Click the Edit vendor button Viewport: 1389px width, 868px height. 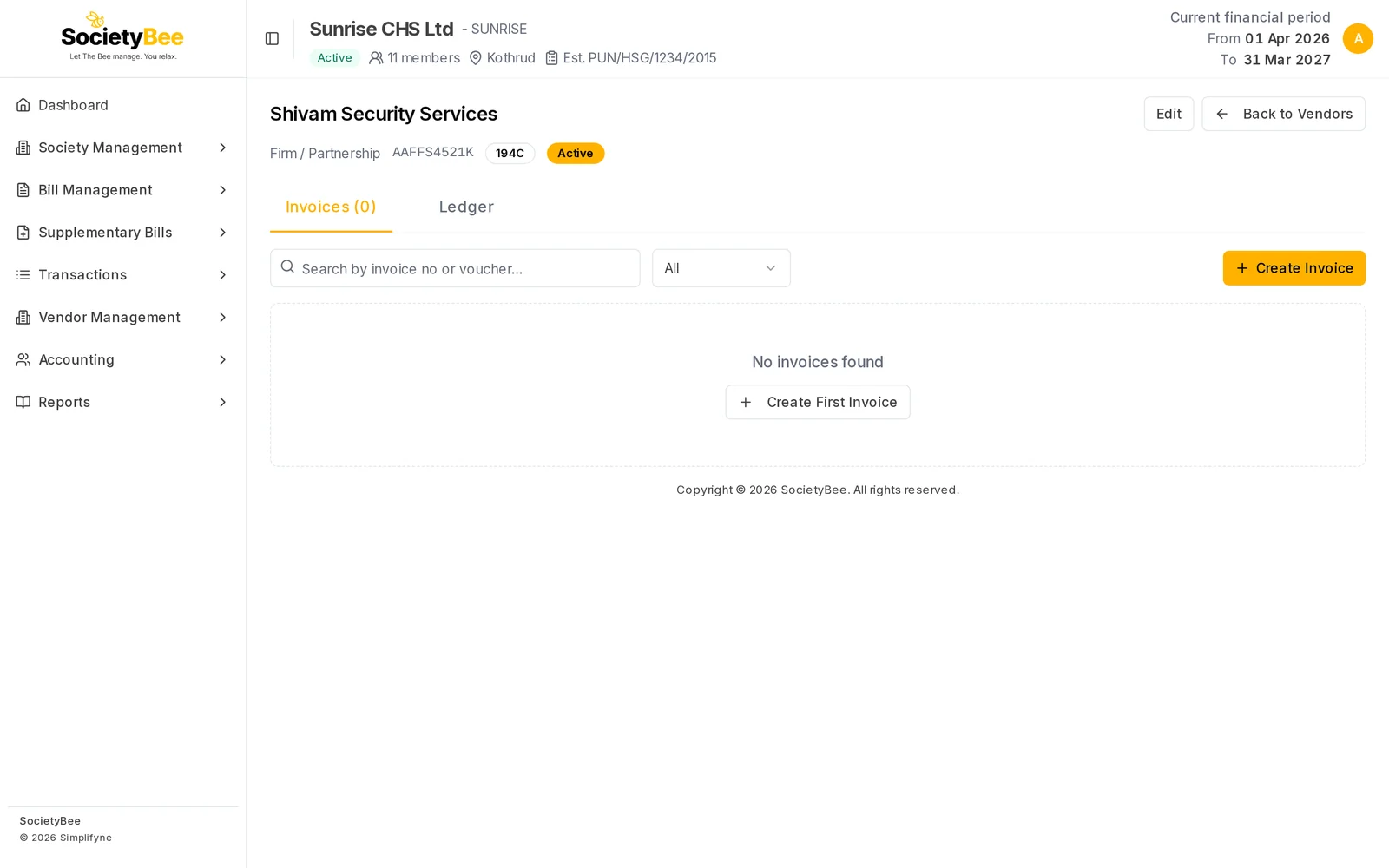pyautogui.click(x=1168, y=114)
